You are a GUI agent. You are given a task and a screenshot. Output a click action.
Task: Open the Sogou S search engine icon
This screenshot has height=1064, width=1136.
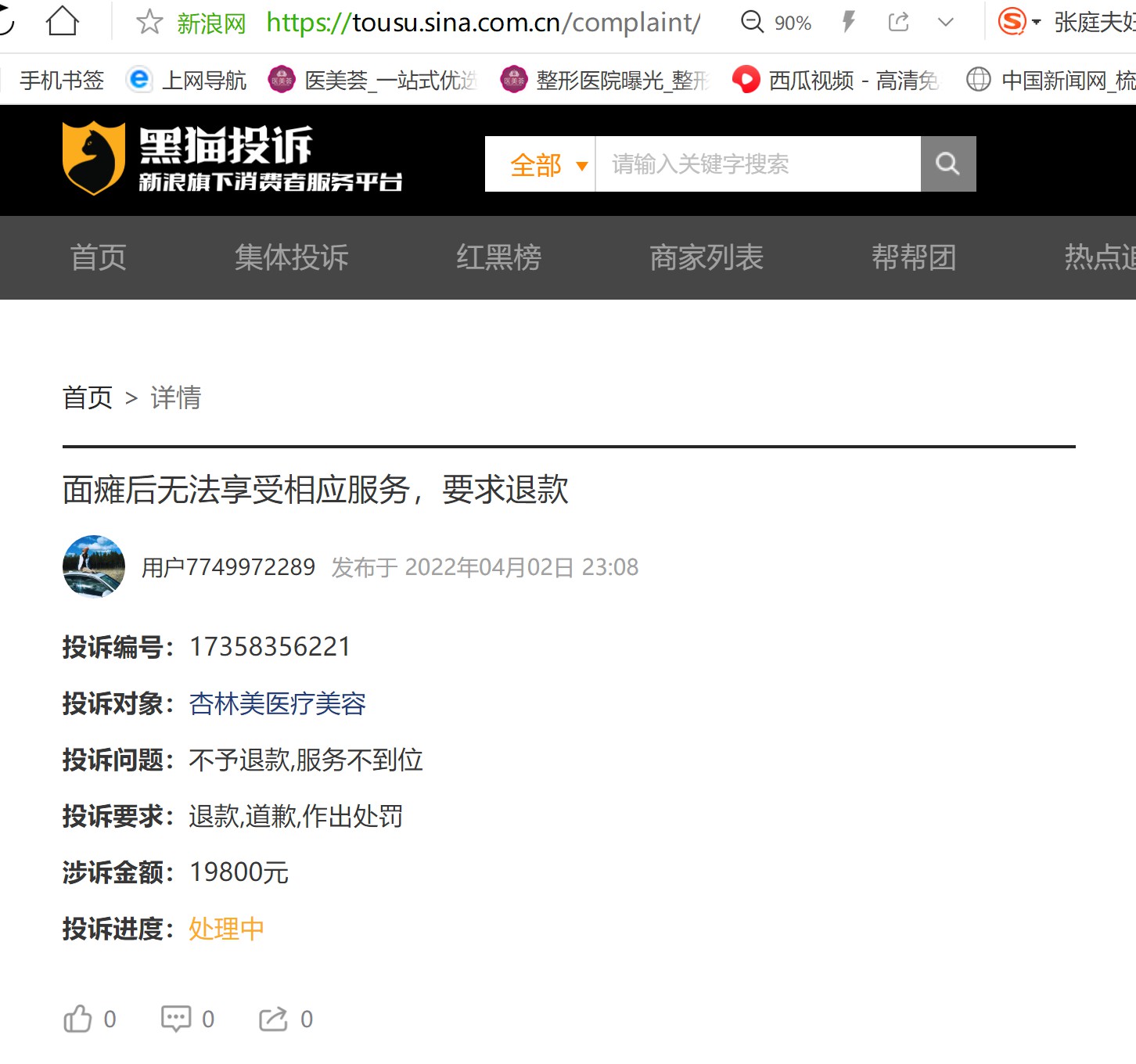(1012, 22)
